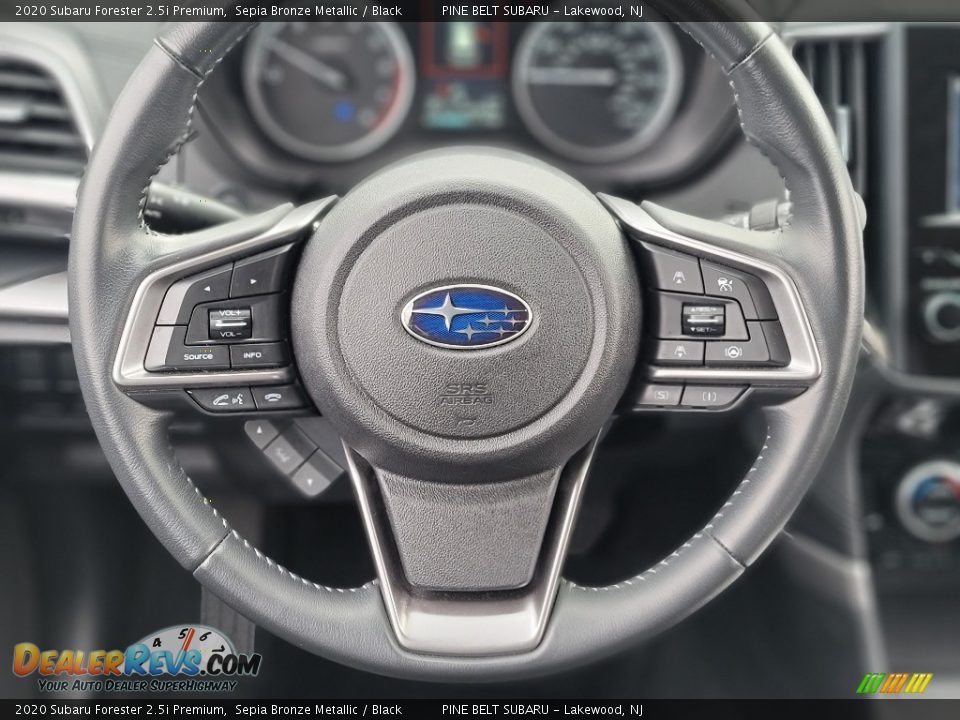This screenshot has width=960, height=720.
Task: Click the DealerRevs.com logo
Action: coord(136,660)
